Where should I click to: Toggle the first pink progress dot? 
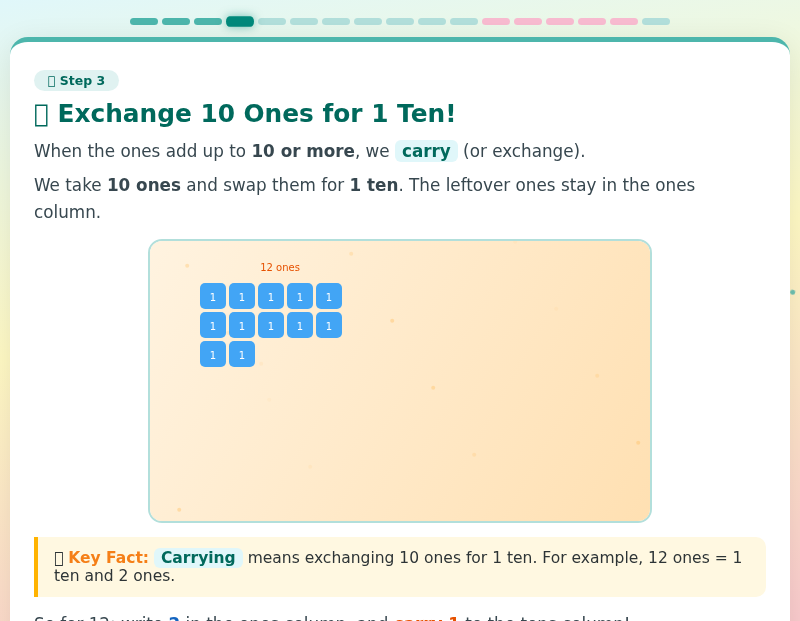[x=496, y=20]
